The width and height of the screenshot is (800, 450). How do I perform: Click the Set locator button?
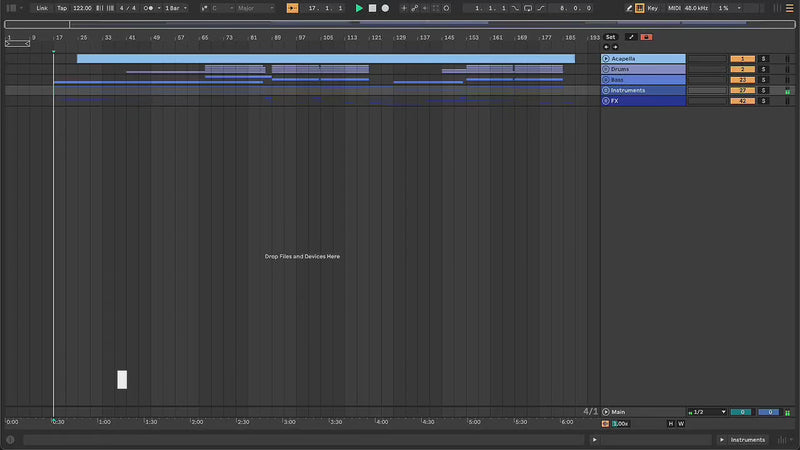pos(610,37)
